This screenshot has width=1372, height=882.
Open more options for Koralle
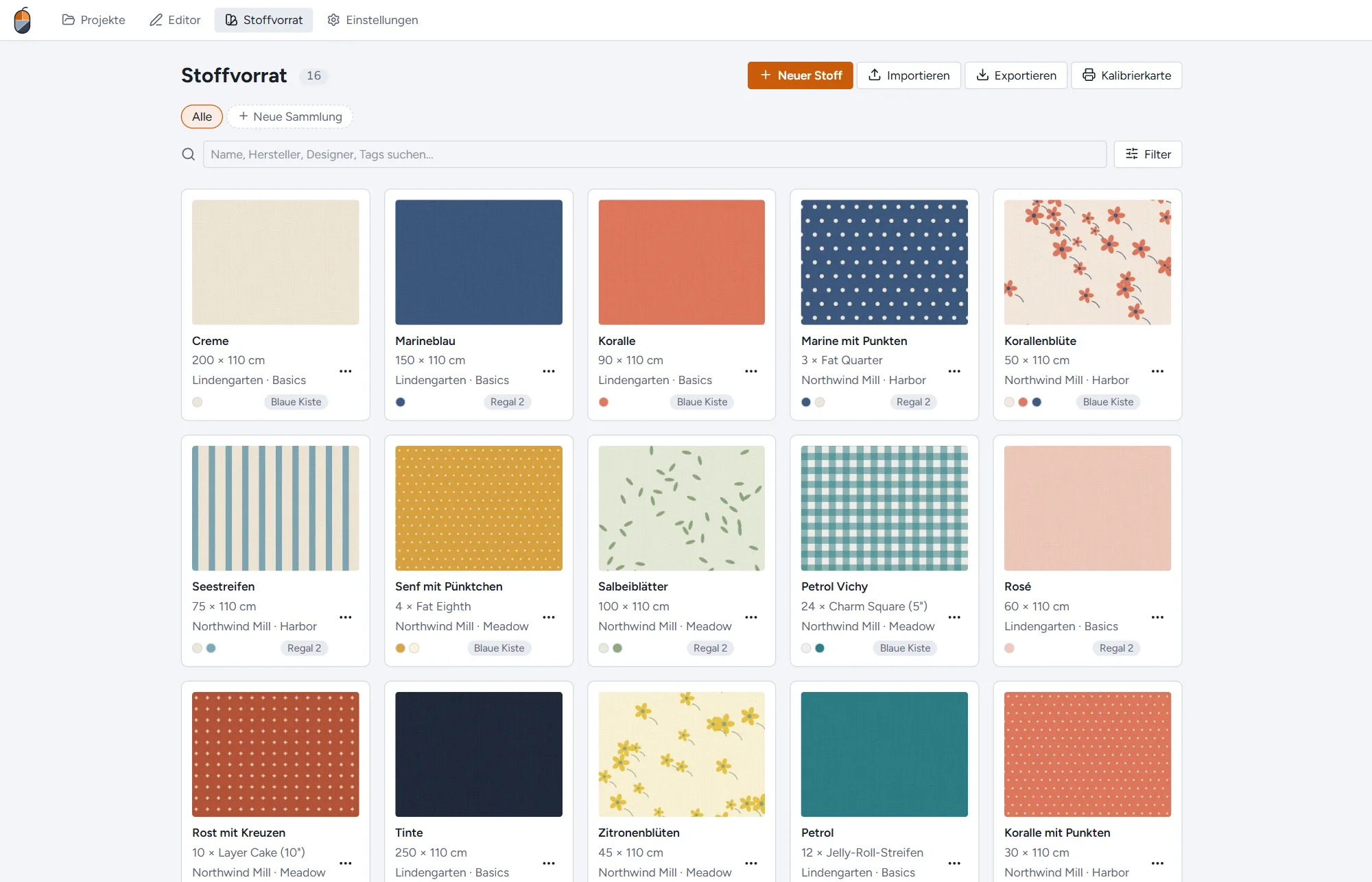click(x=751, y=371)
